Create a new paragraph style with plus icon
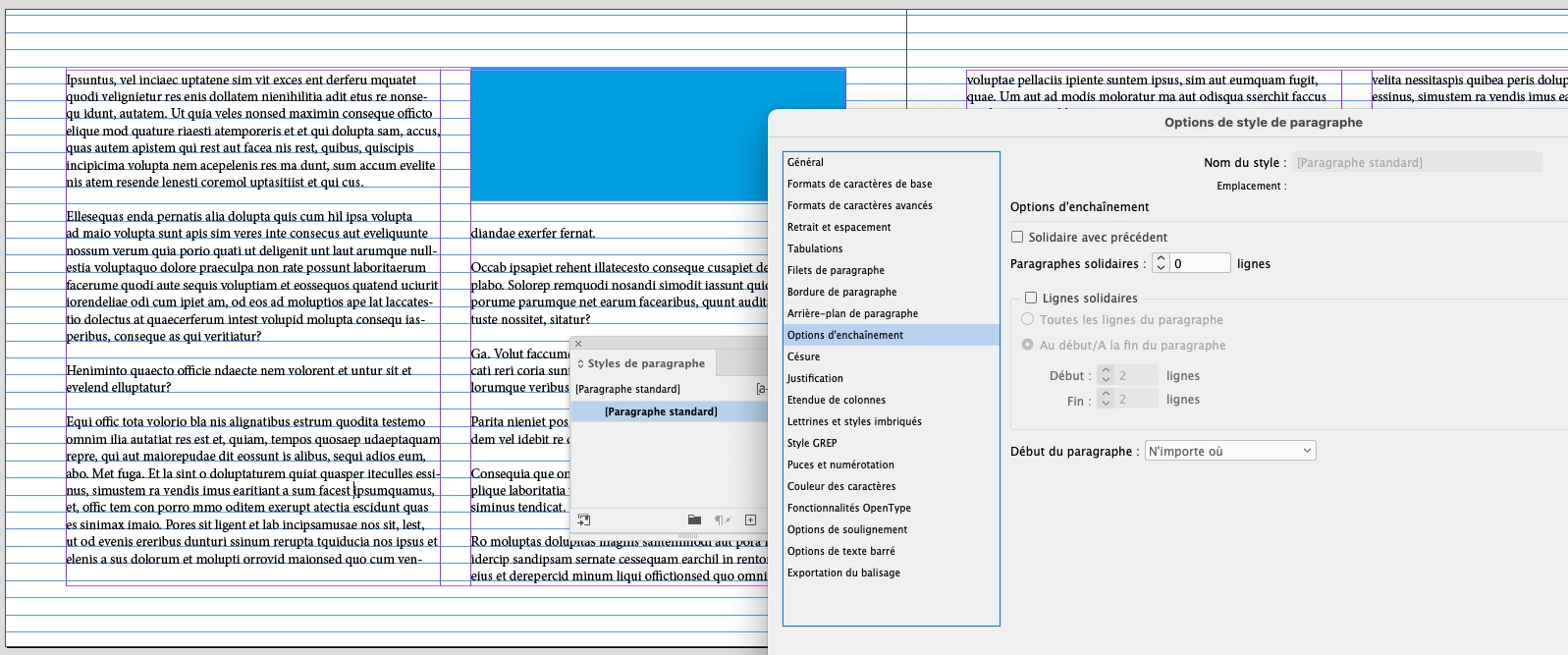The height and width of the screenshot is (655, 1568). pos(750,519)
